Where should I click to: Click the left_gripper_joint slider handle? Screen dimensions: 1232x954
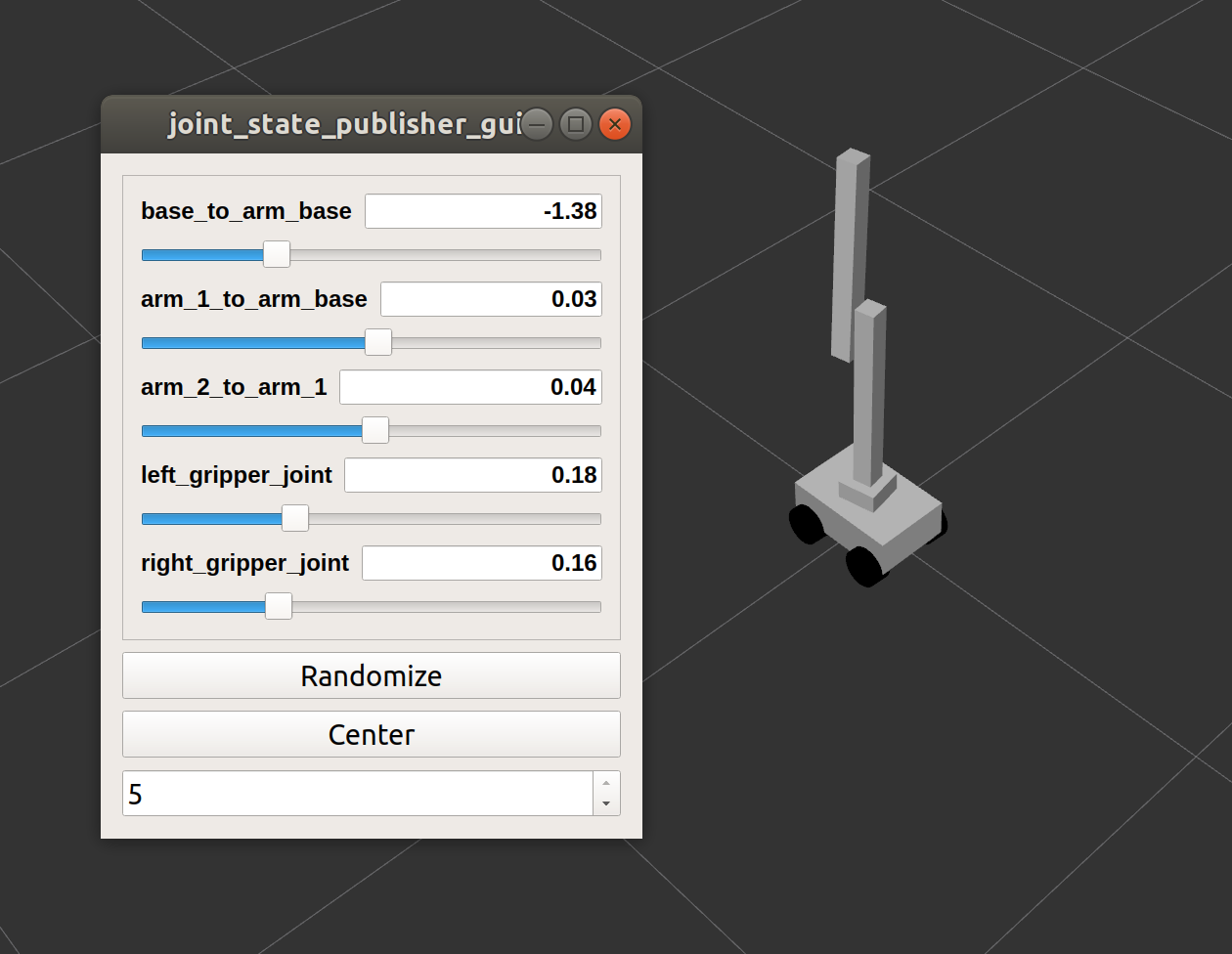click(x=295, y=518)
